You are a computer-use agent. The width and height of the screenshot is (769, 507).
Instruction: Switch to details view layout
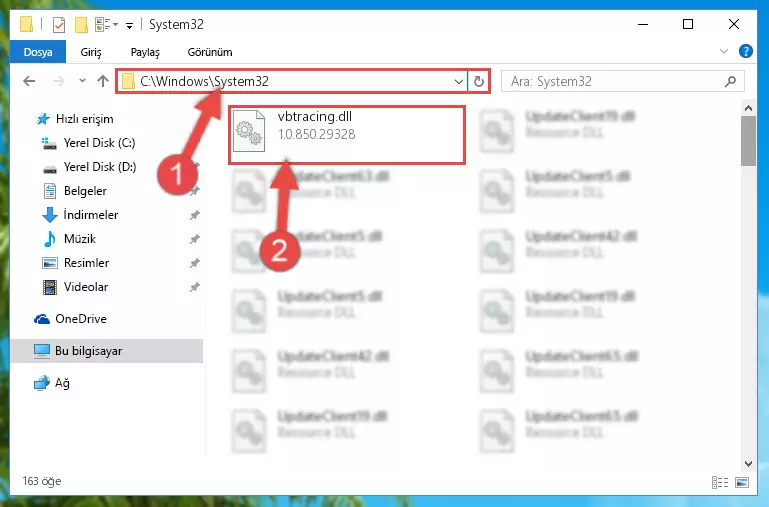tap(719, 482)
